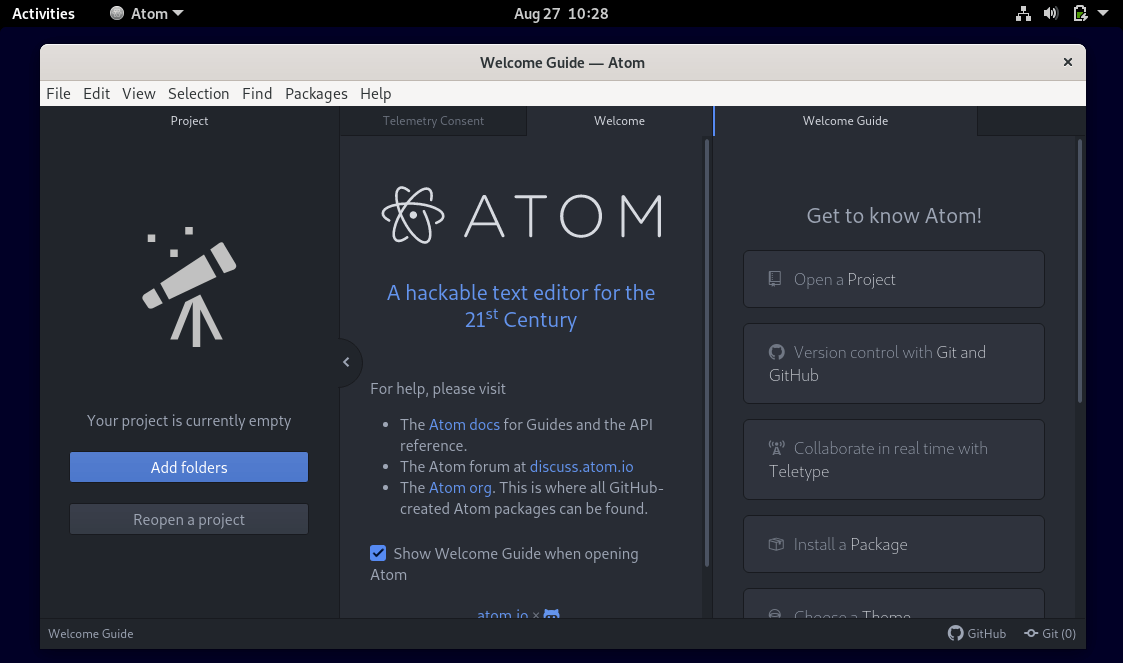Select the Welcome Guide tab
Image resolution: width=1123 pixels, height=663 pixels.
click(x=845, y=121)
